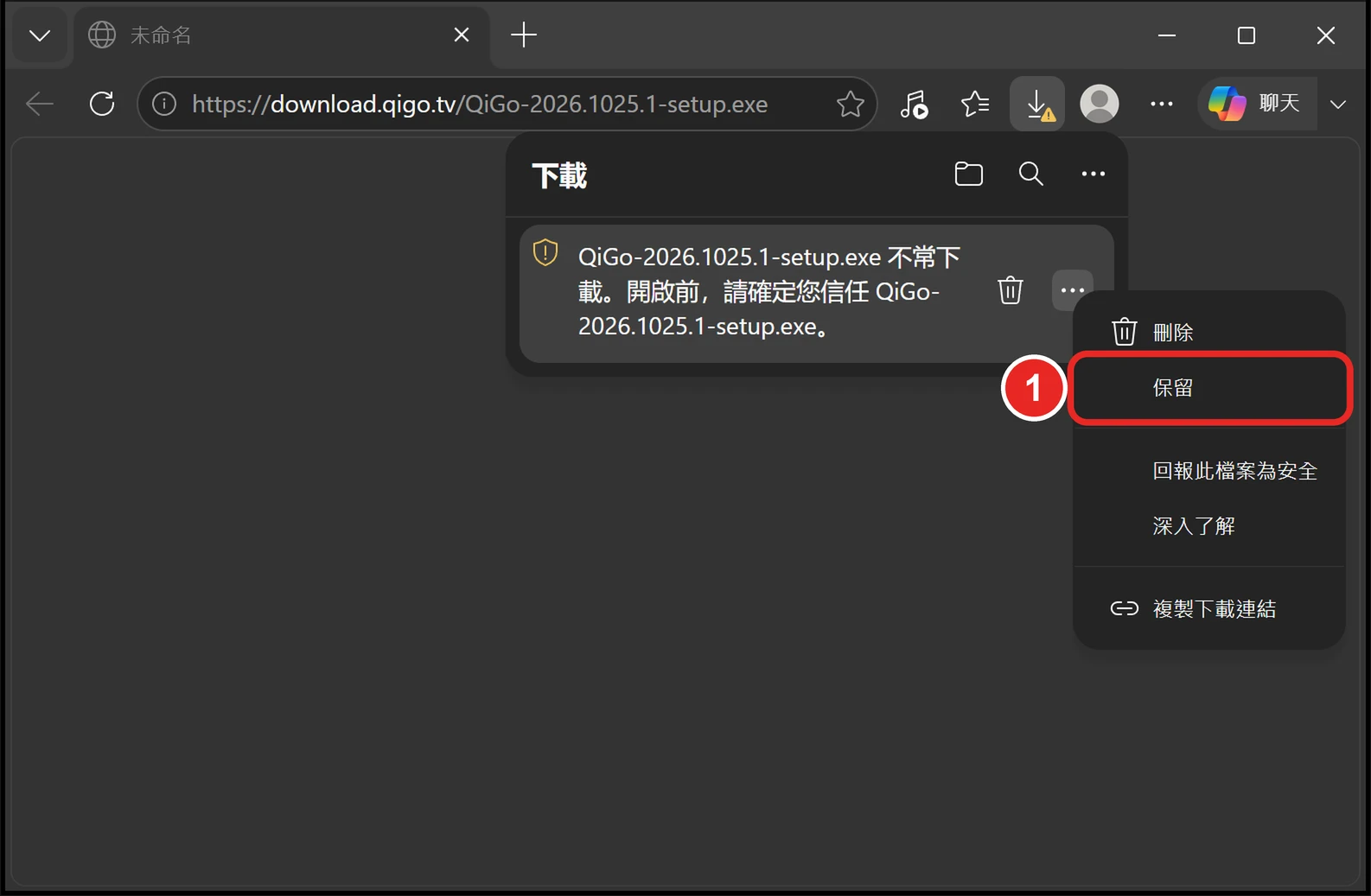Click the three-dot menu on the download item

coord(1072,290)
